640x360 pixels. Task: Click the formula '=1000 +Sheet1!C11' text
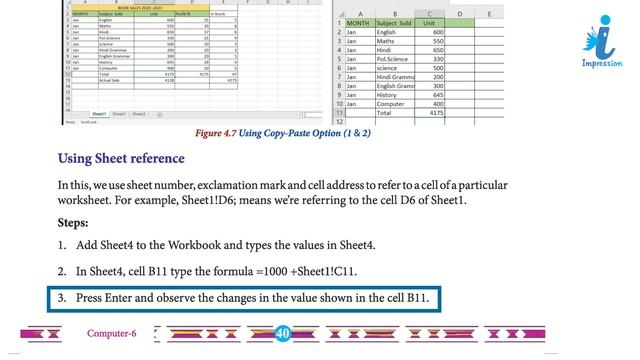point(307,271)
